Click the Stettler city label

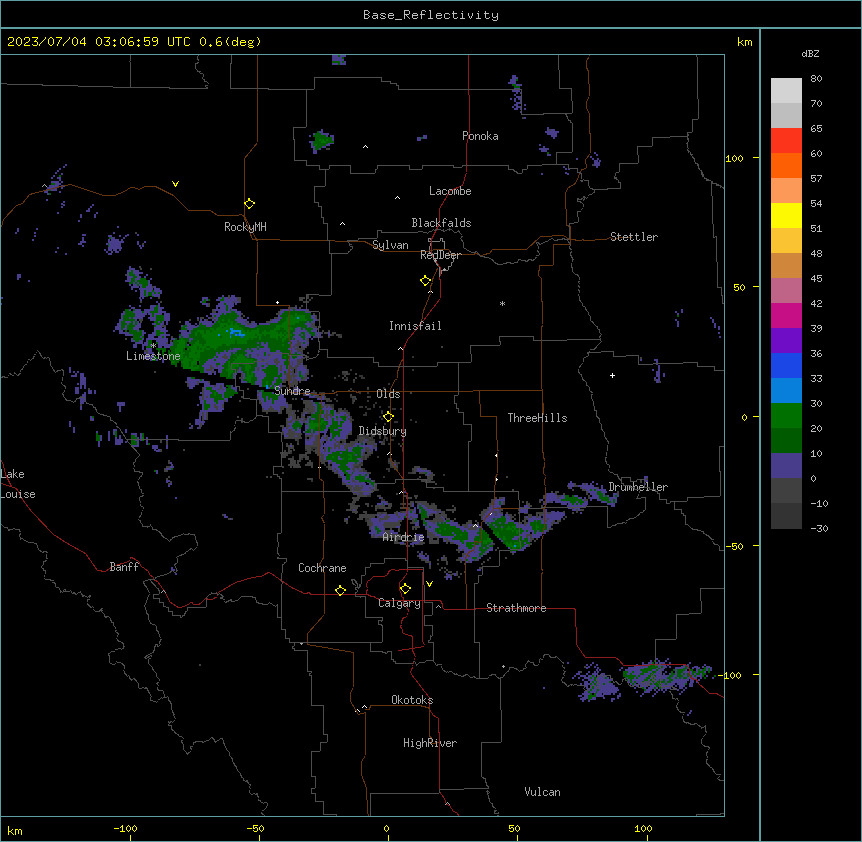click(634, 237)
